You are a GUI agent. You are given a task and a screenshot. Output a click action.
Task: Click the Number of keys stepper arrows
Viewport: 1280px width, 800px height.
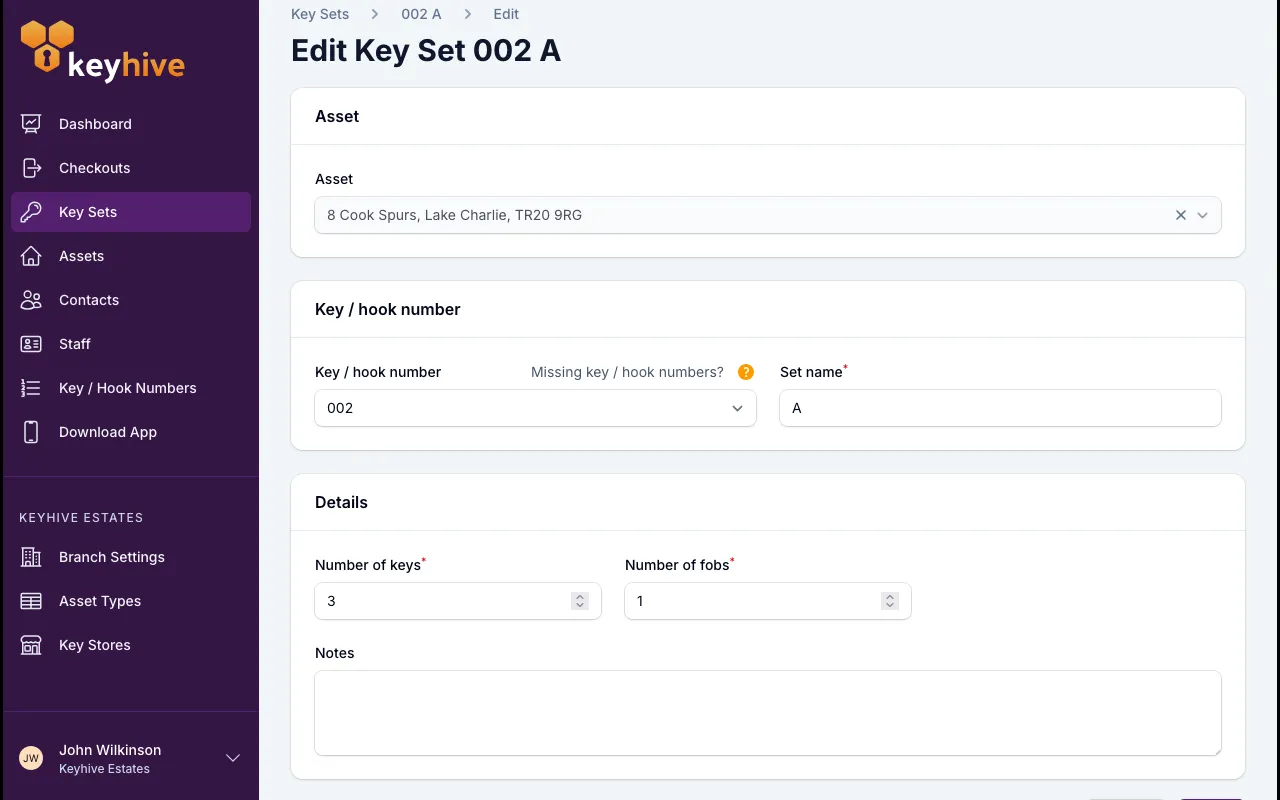pos(580,601)
